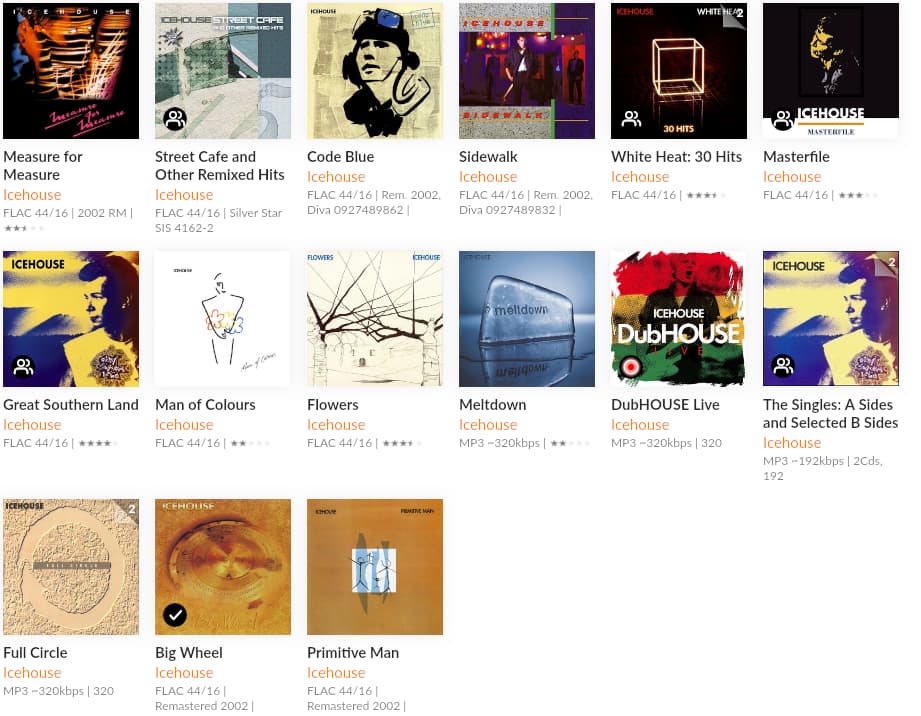Open the Man of Colours album cover

(223, 319)
